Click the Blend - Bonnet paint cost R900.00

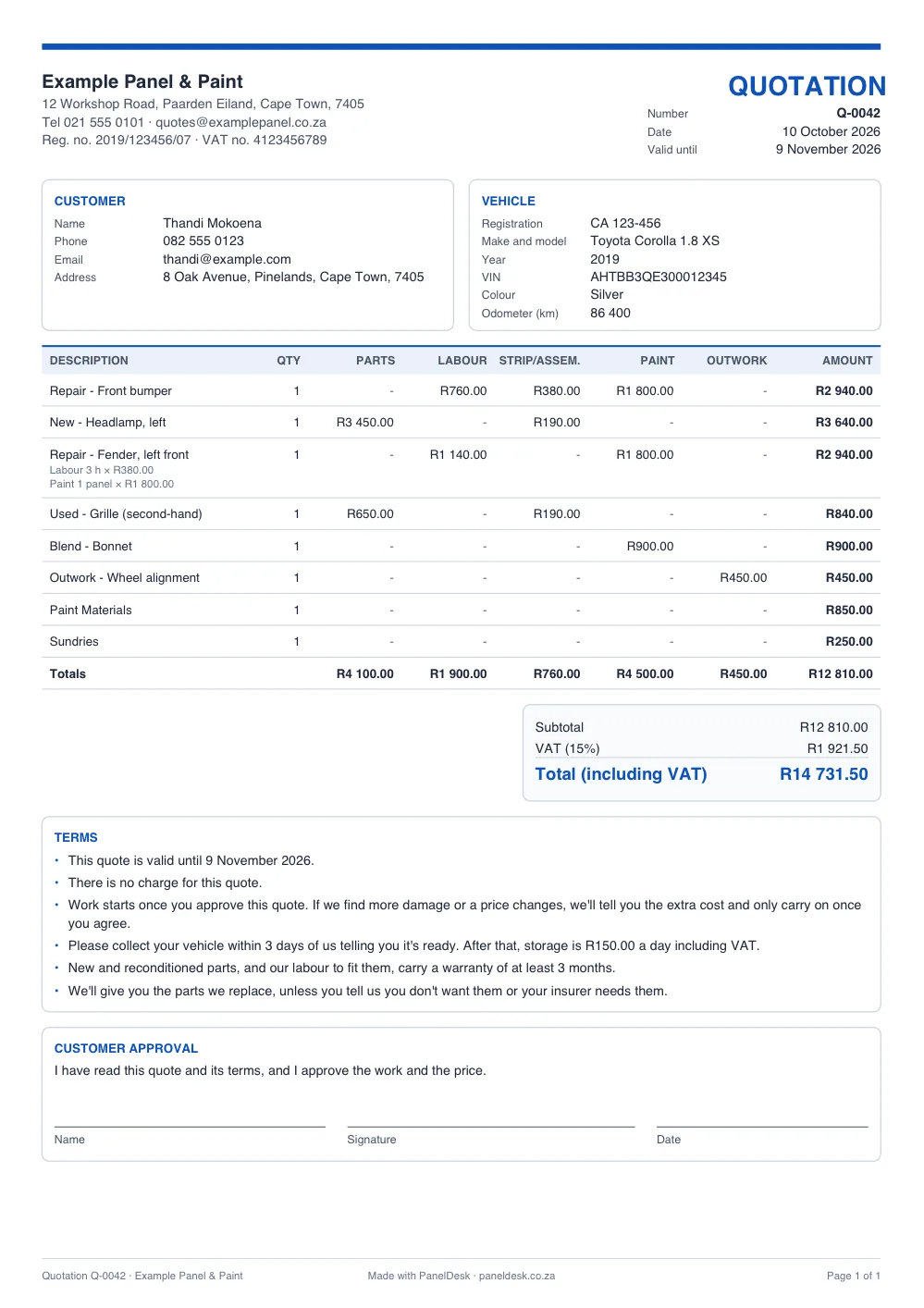[650, 546]
